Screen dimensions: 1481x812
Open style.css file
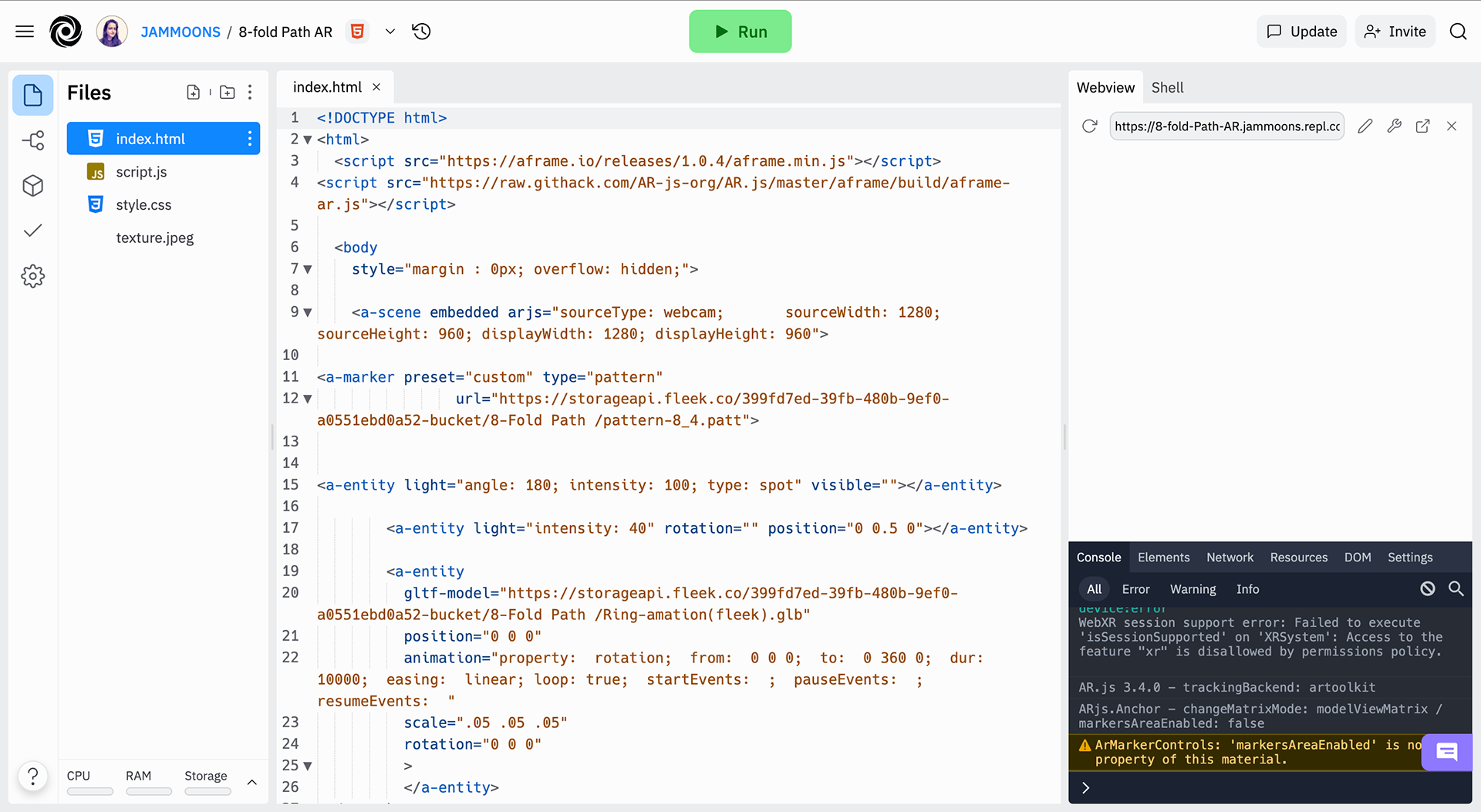click(x=143, y=205)
